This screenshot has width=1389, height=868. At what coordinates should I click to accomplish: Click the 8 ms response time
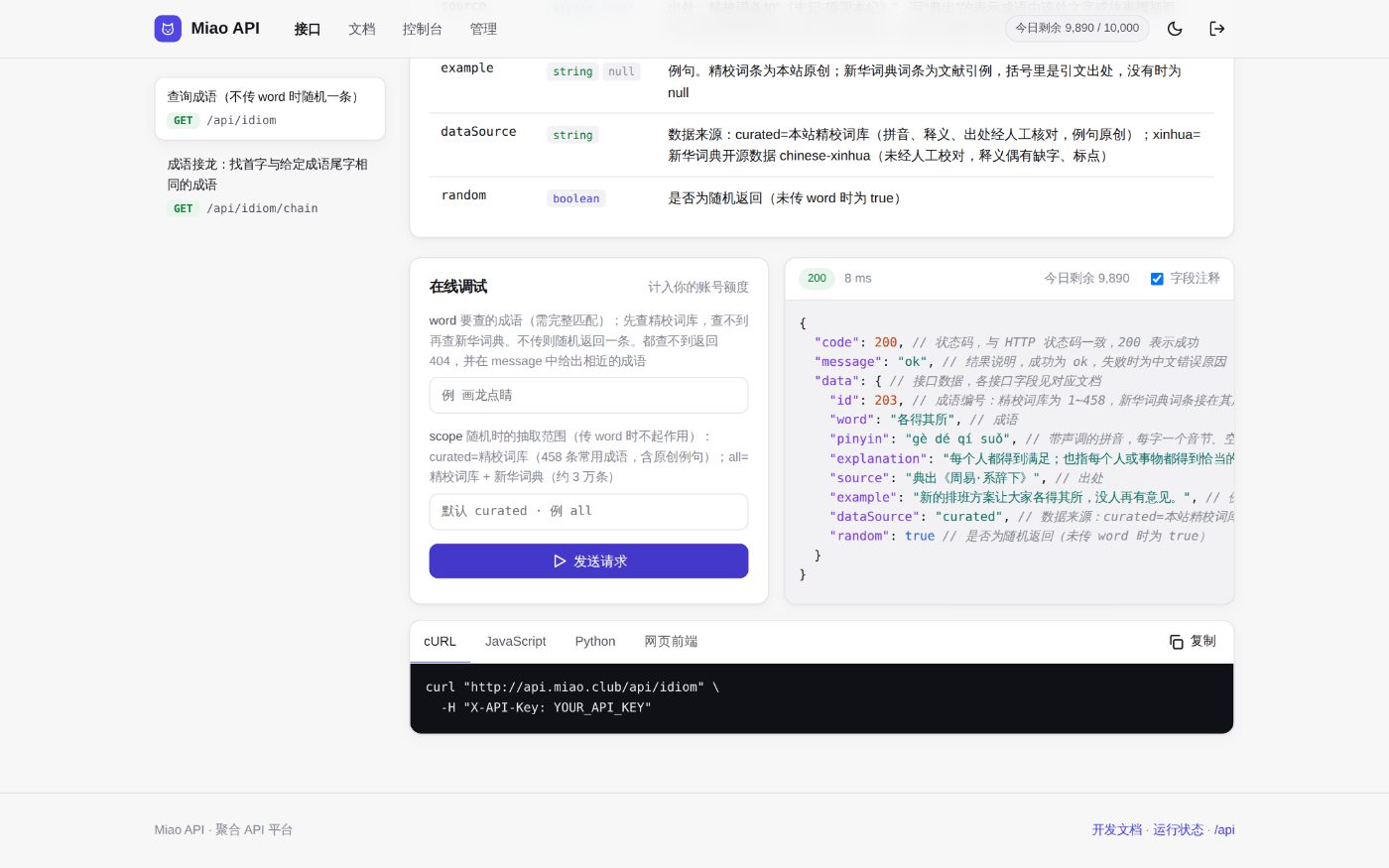(858, 279)
